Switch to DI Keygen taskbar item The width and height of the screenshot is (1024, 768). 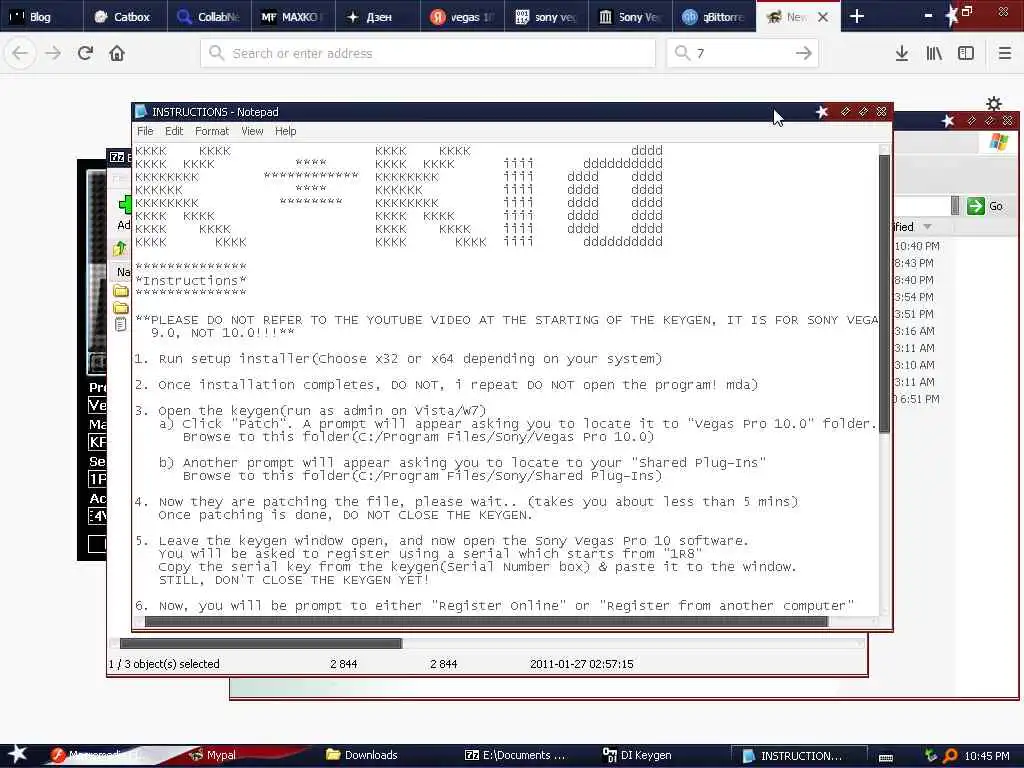[x=637, y=755]
